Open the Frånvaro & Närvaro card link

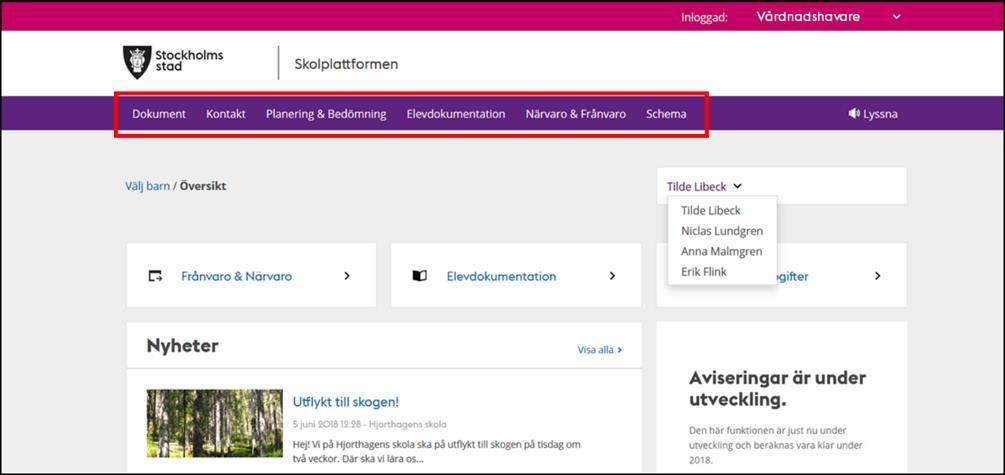tap(237, 277)
